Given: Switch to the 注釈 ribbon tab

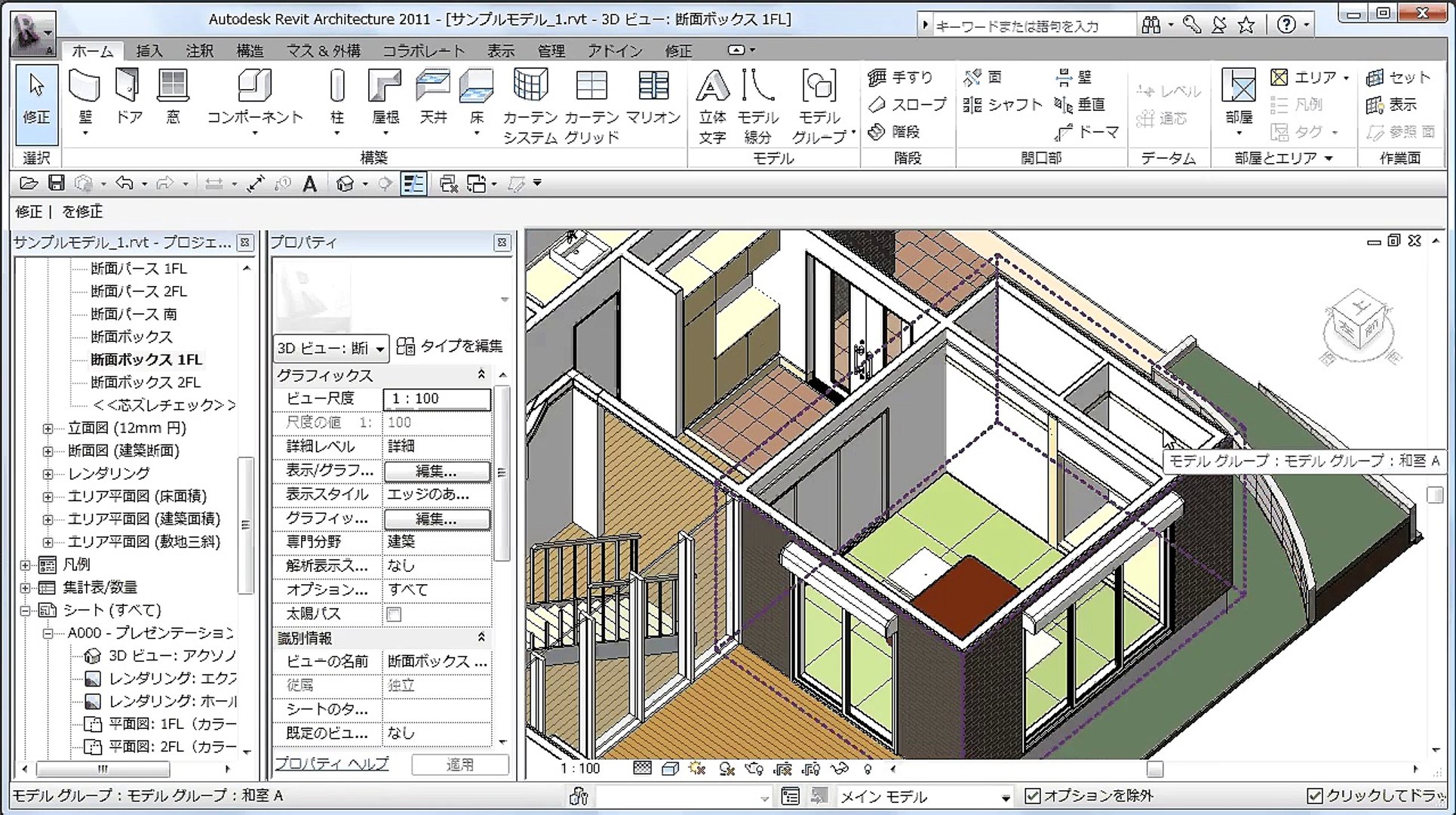Looking at the screenshot, I should [x=200, y=51].
